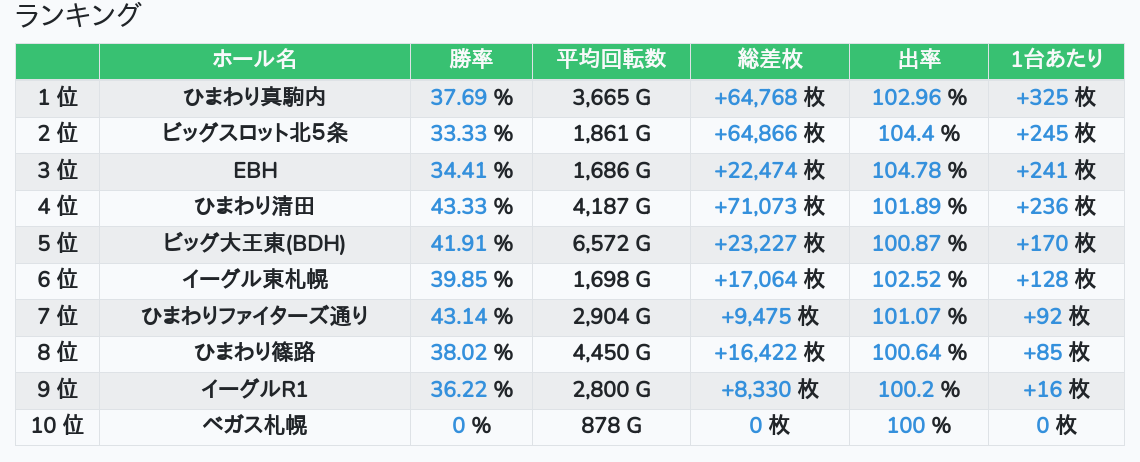Select ビッグ大王東(BDH) hall name

[255, 244]
